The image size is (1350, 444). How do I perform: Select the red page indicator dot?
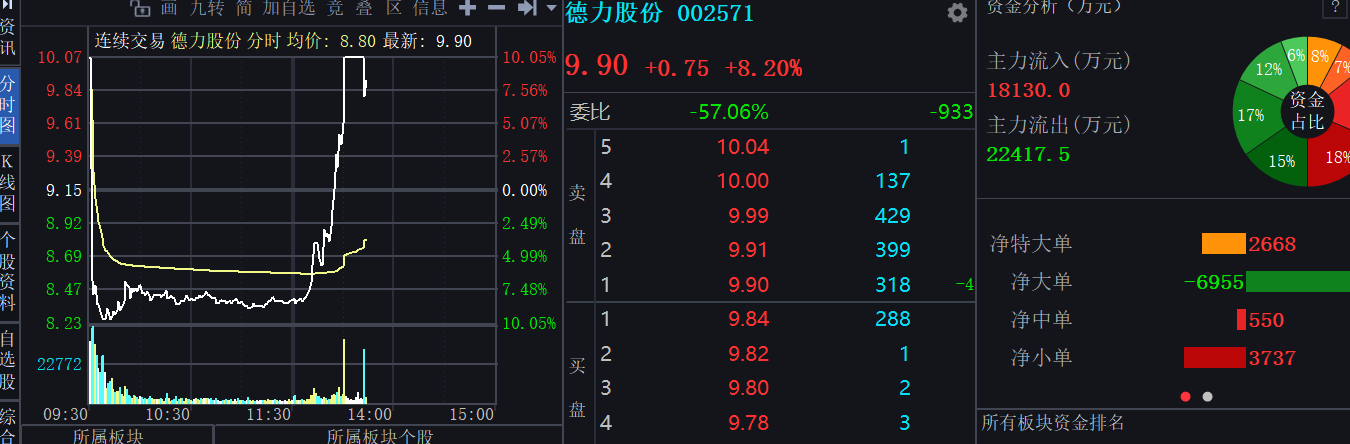click(1186, 397)
